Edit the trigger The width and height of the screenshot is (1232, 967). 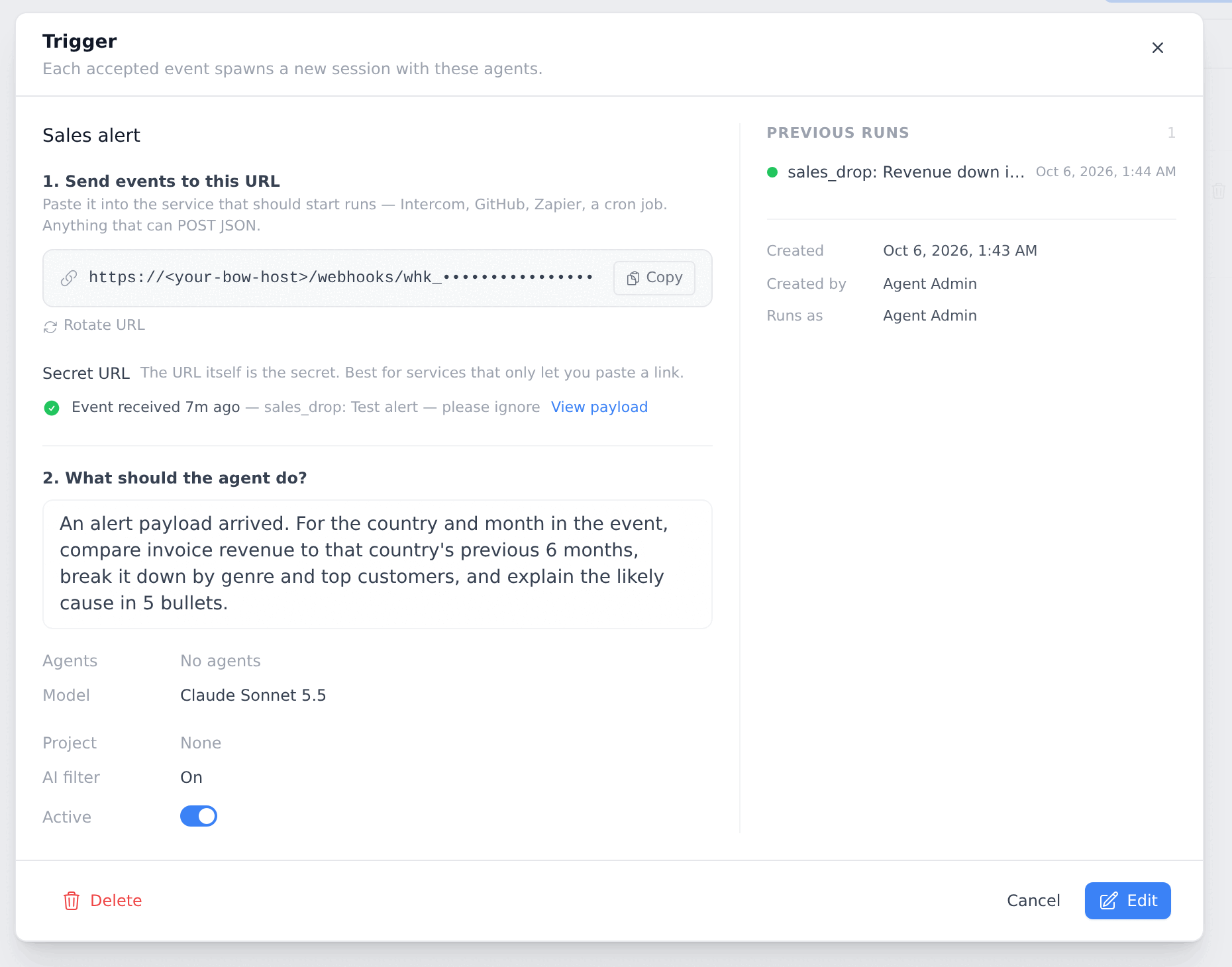(1127, 901)
